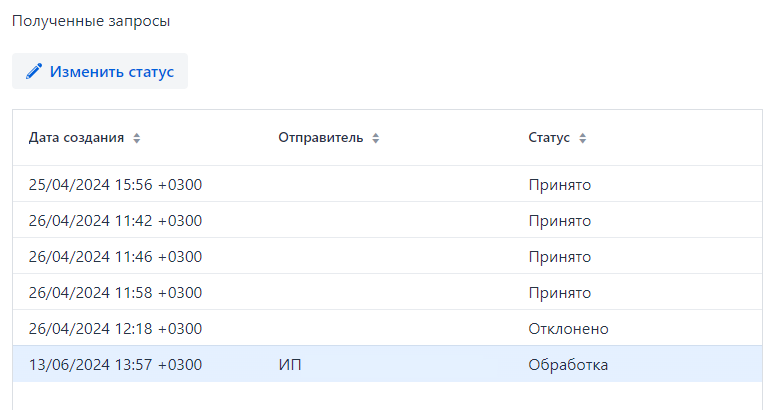Click the Изменить статус button
This screenshot has width=771, height=410.
pyautogui.click(x=100, y=72)
